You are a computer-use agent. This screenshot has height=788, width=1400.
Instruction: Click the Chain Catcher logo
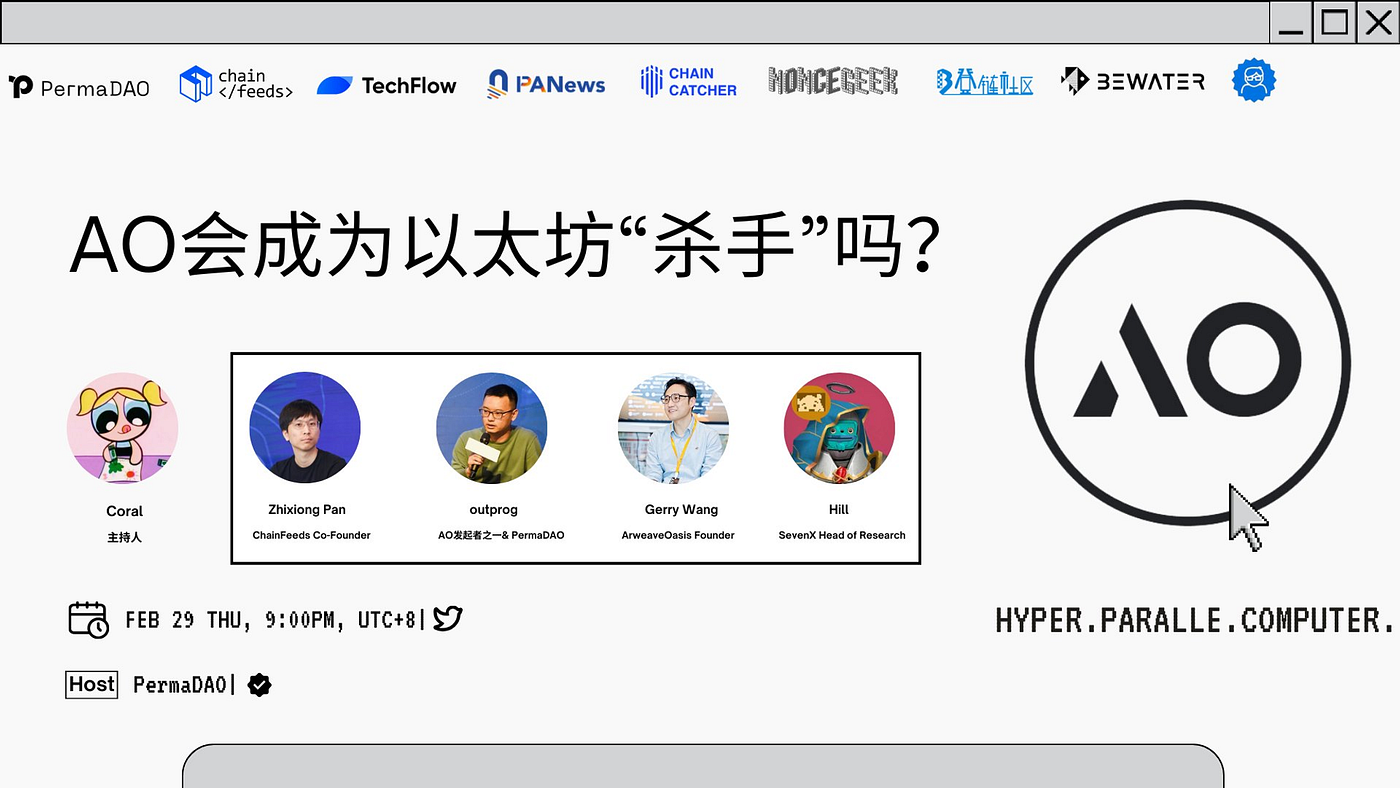click(687, 80)
